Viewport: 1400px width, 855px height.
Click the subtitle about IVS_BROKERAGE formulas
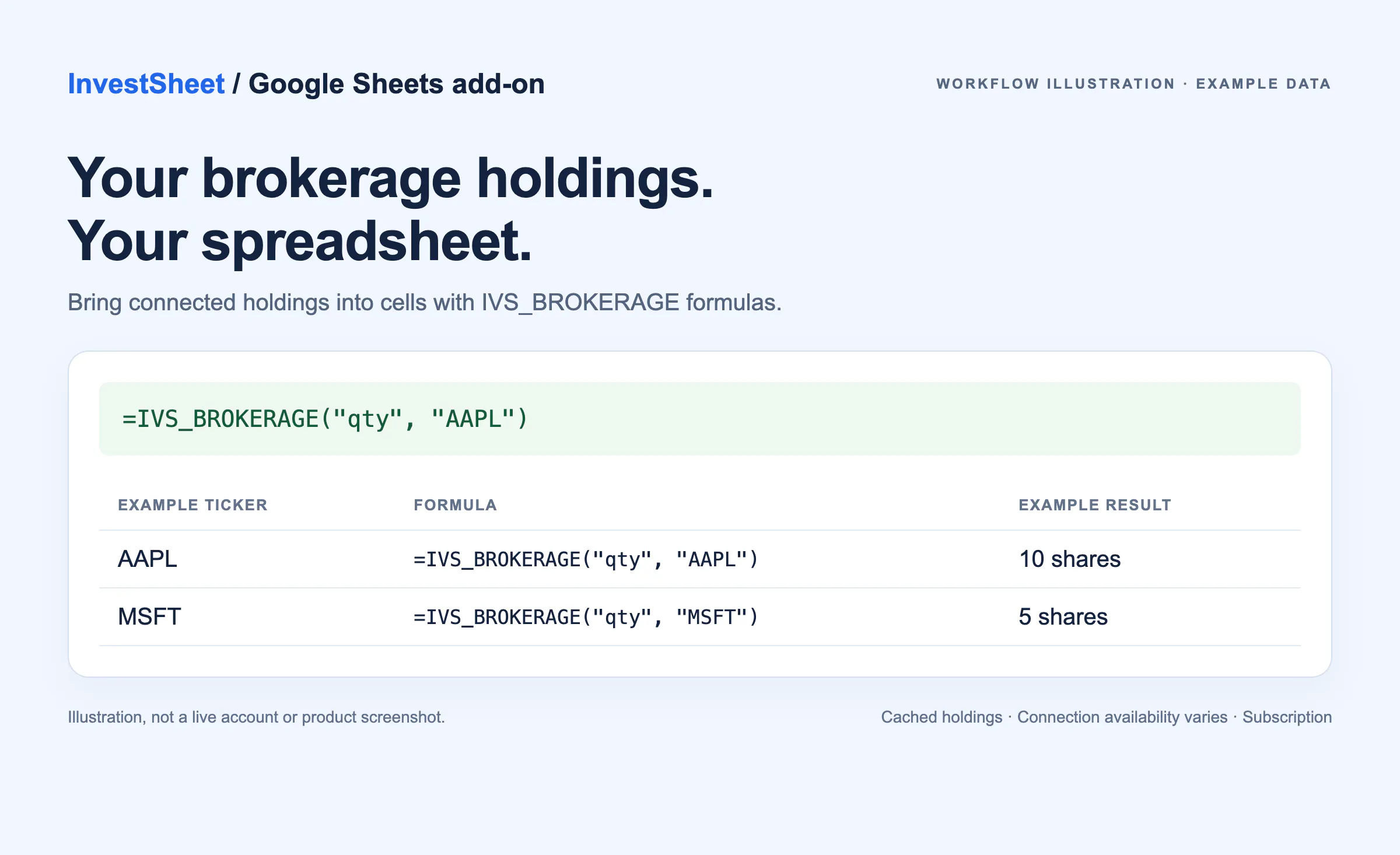click(425, 303)
